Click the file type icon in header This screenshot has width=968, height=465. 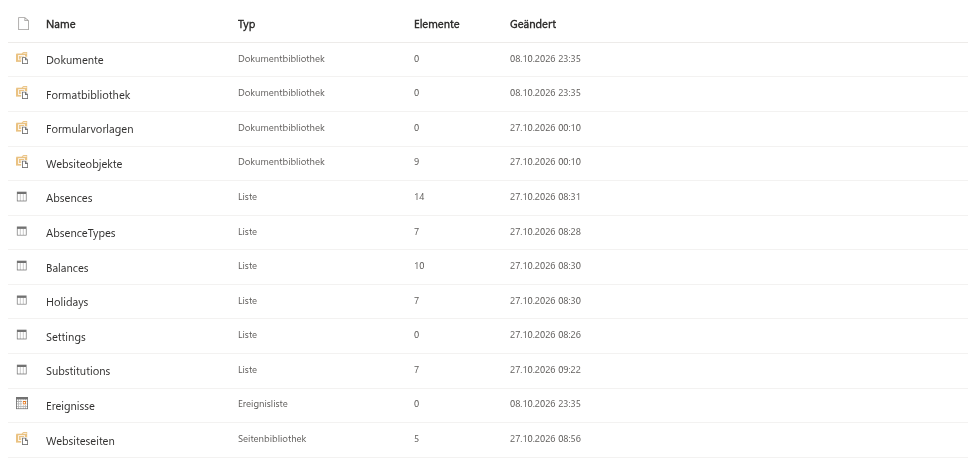coord(23,24)
